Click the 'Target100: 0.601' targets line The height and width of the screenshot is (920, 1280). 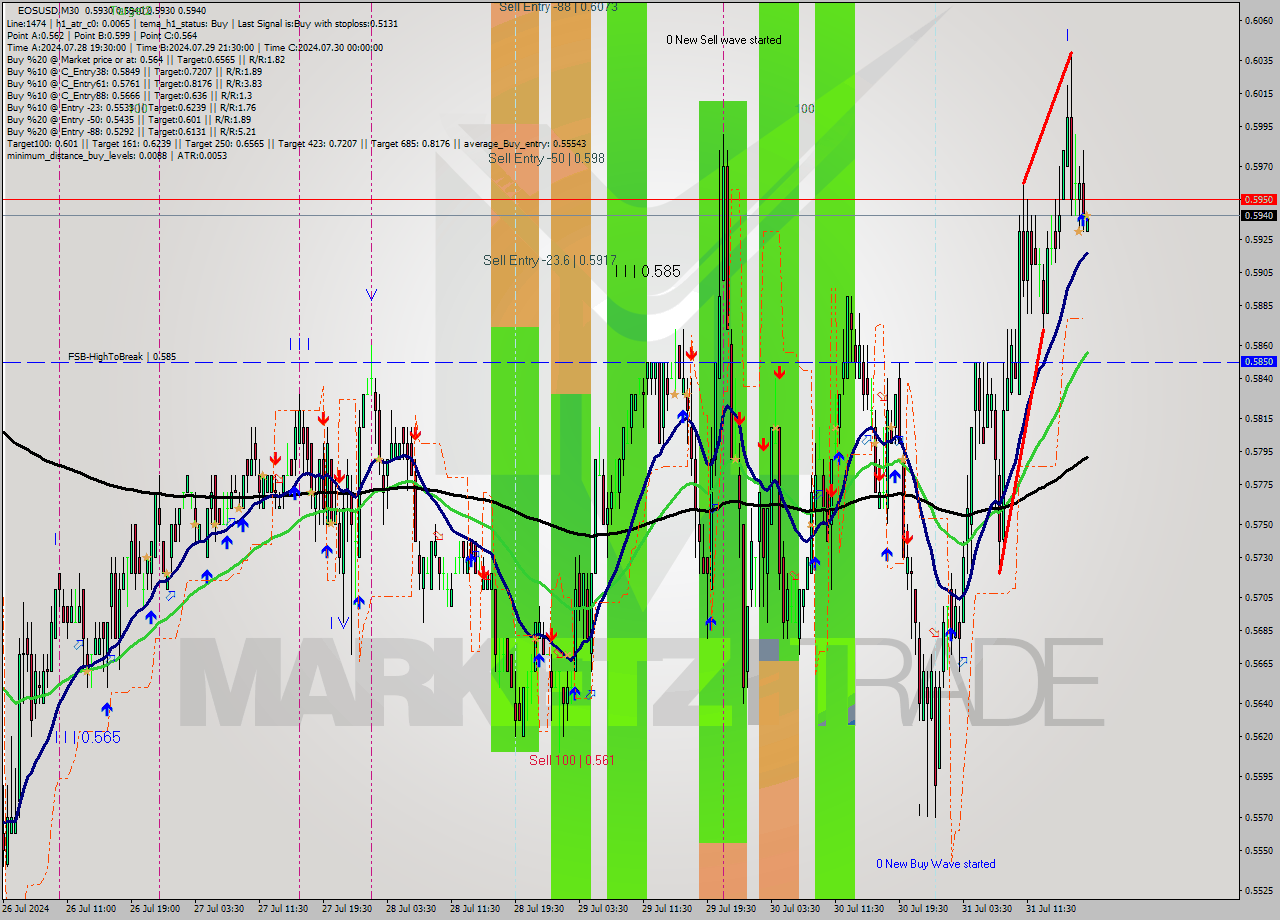pos(296,144)
